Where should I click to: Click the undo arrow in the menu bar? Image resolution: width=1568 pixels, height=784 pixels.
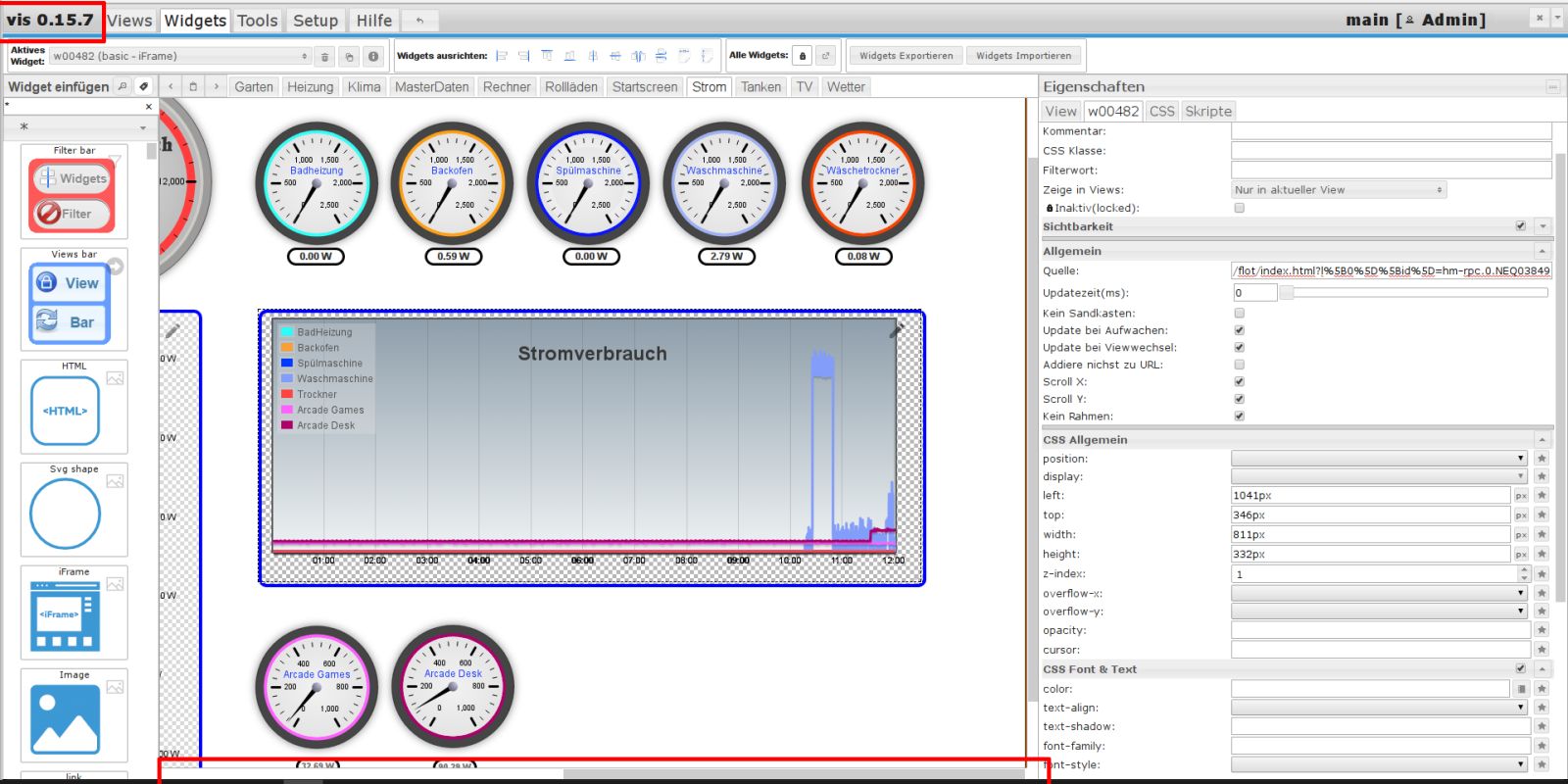(419, 21)
